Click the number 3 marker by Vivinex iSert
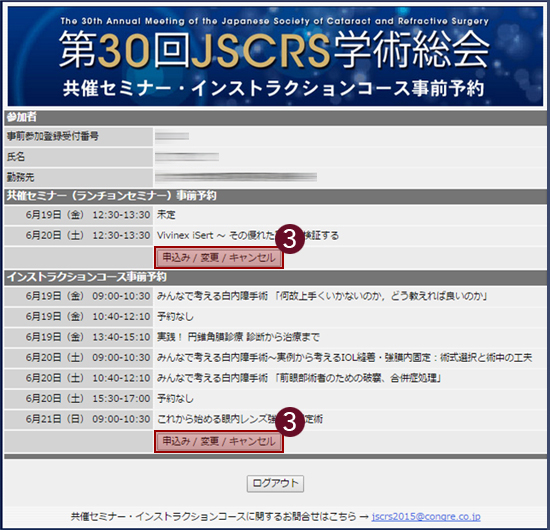This screenshot has width=550, height=530. pos(290,239)
